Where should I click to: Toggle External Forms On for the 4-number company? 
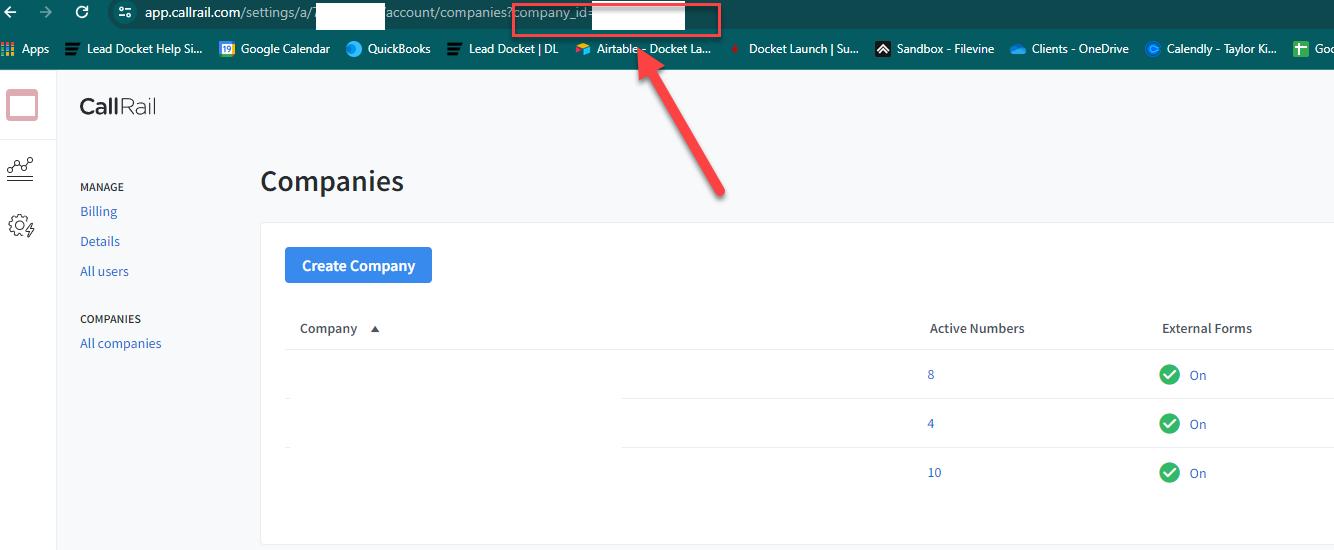click(1183, 424)
